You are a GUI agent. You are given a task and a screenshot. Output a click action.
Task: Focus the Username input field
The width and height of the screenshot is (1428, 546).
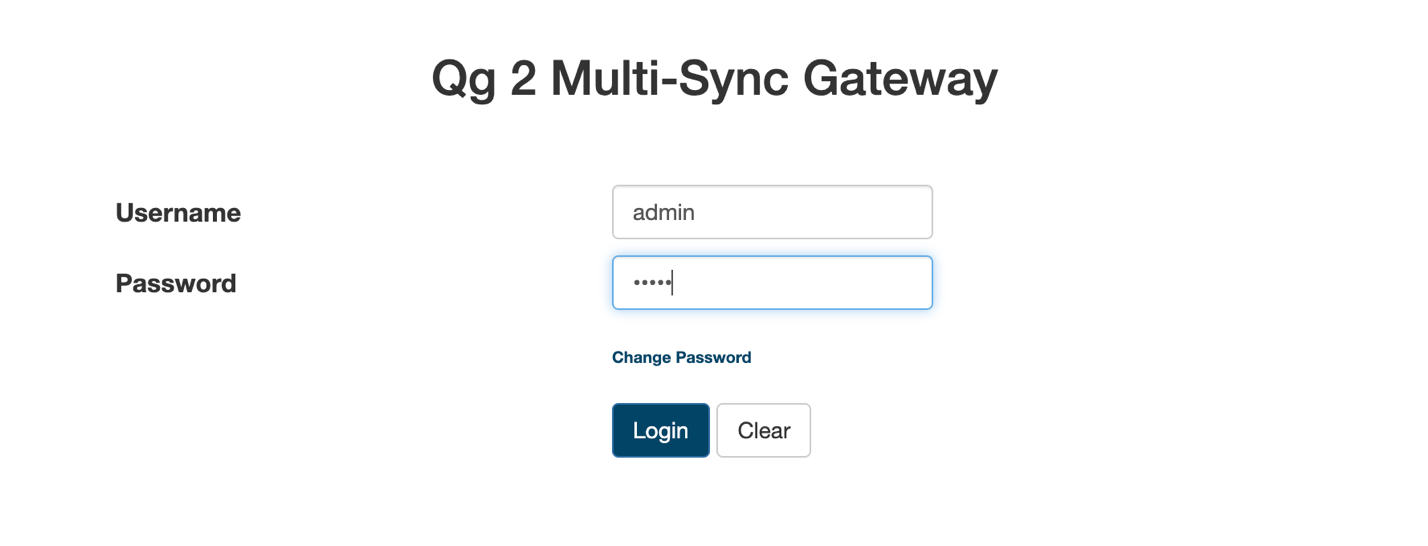[x=772, y=212]
